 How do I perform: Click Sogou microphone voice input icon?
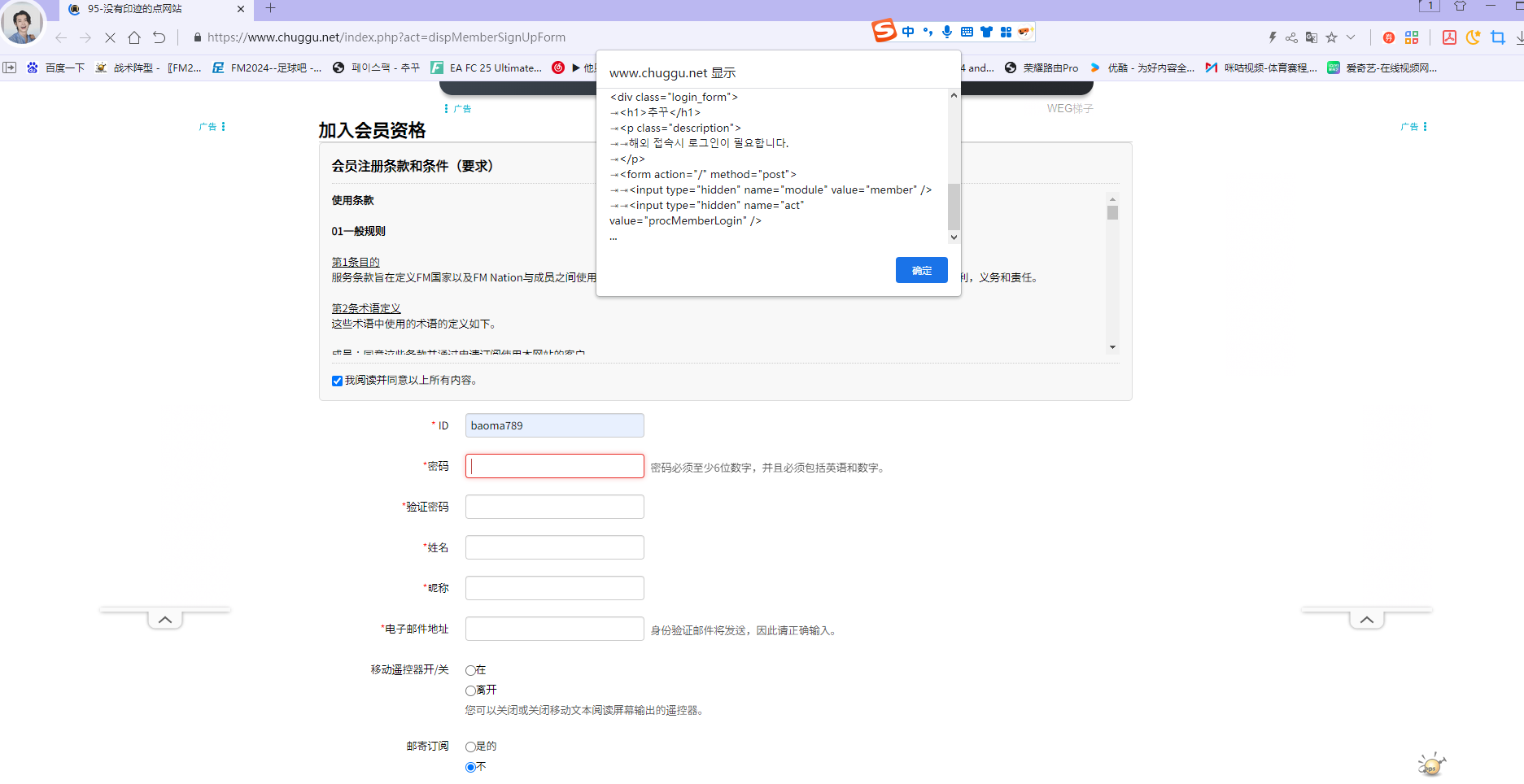pos(947,32)
